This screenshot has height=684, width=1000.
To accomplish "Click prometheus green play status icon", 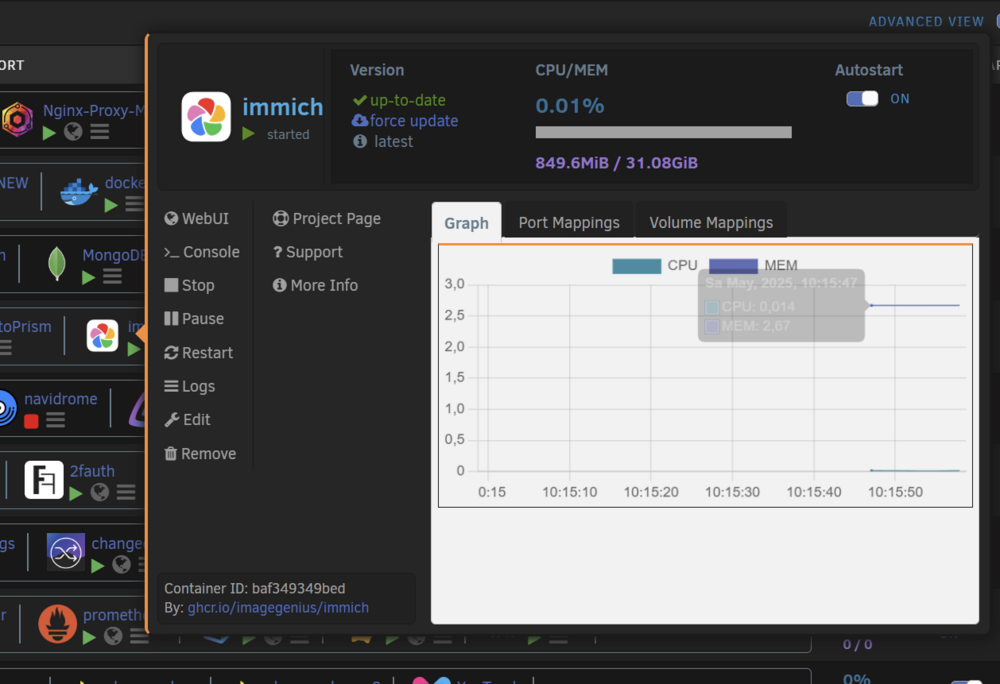I will [x=89, y=637].
